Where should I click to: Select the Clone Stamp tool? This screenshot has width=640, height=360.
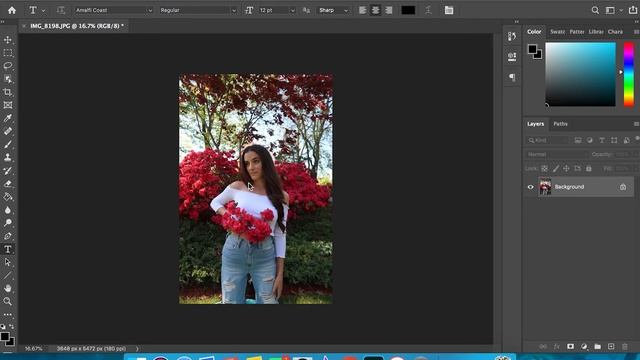8,157
